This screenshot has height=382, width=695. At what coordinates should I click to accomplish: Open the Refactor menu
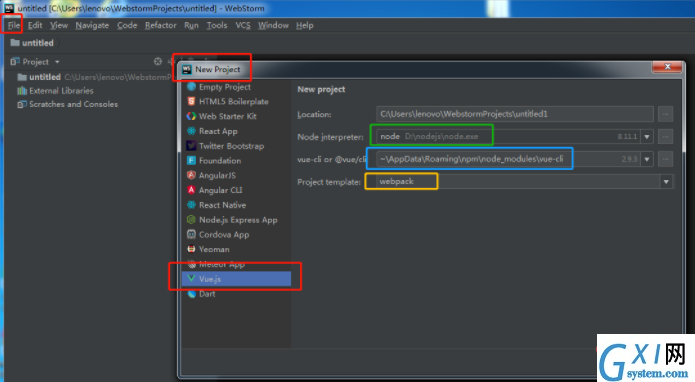point(160,25)
